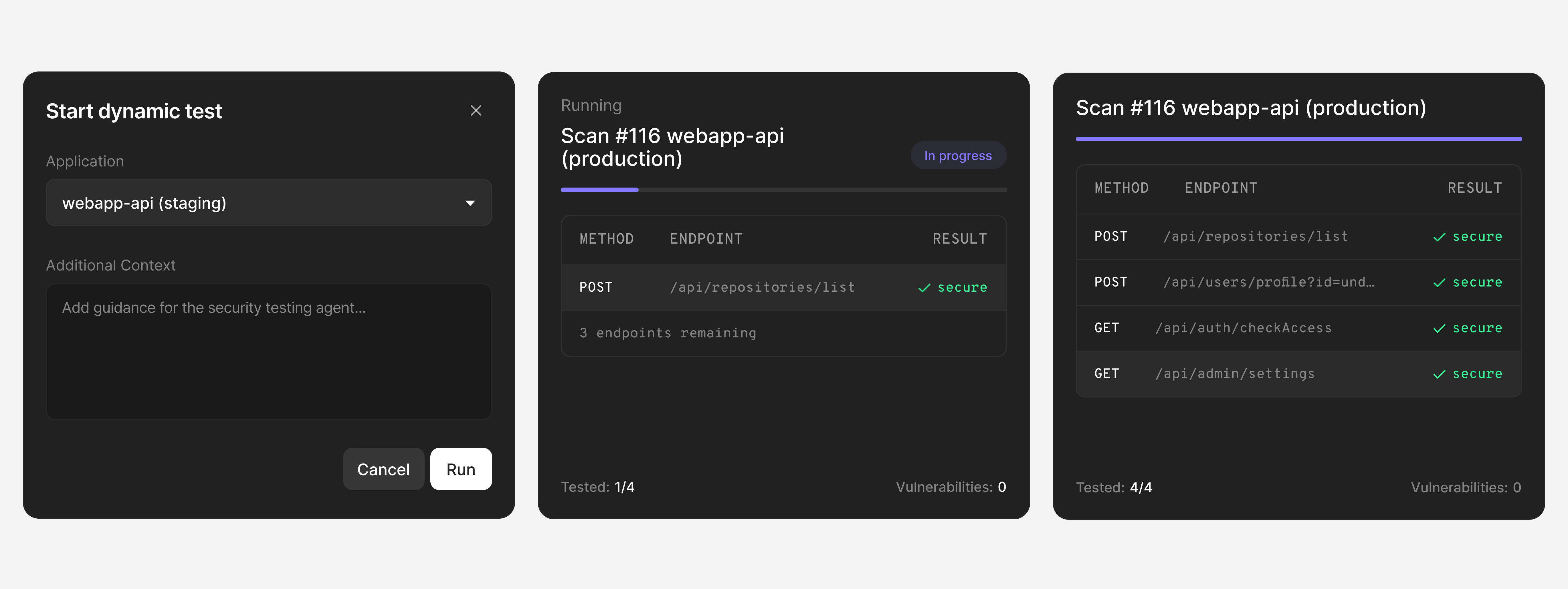Viewport: 1568px width, 589px height.
Task: Click the RESULT header in completed scan table
Action: point(1475,188)
